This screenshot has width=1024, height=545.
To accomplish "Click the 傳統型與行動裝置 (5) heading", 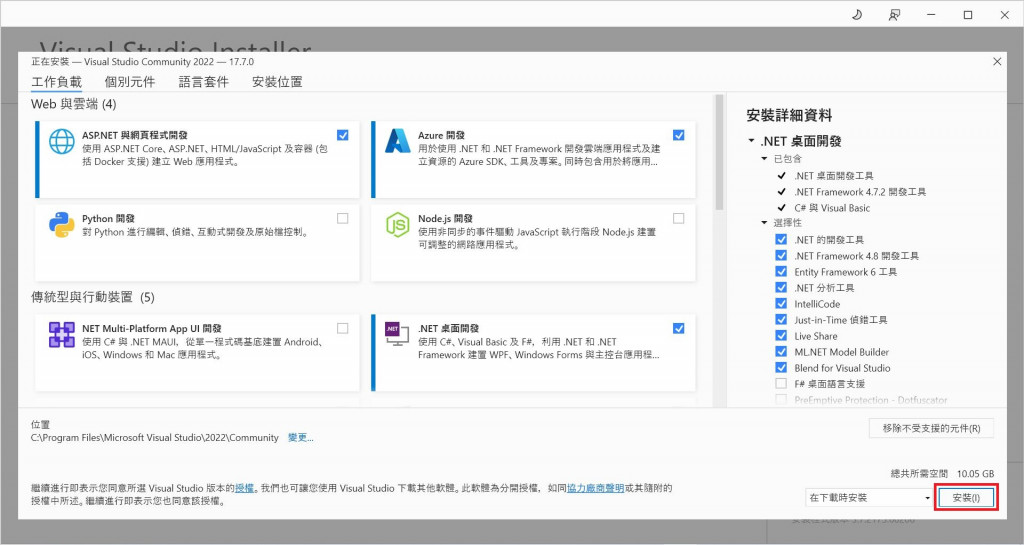I will [93, 297].
